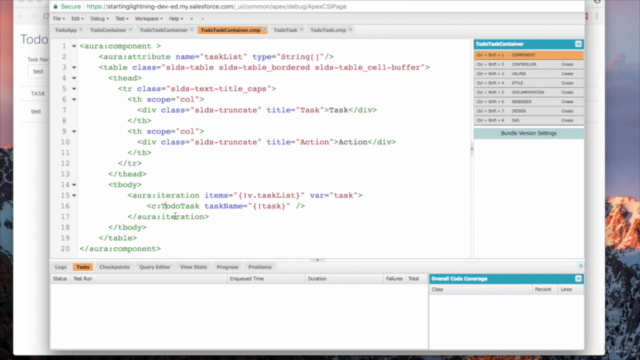Open the Workspace menu
This screenshot has width=640, height=360.
click(149, 19)
